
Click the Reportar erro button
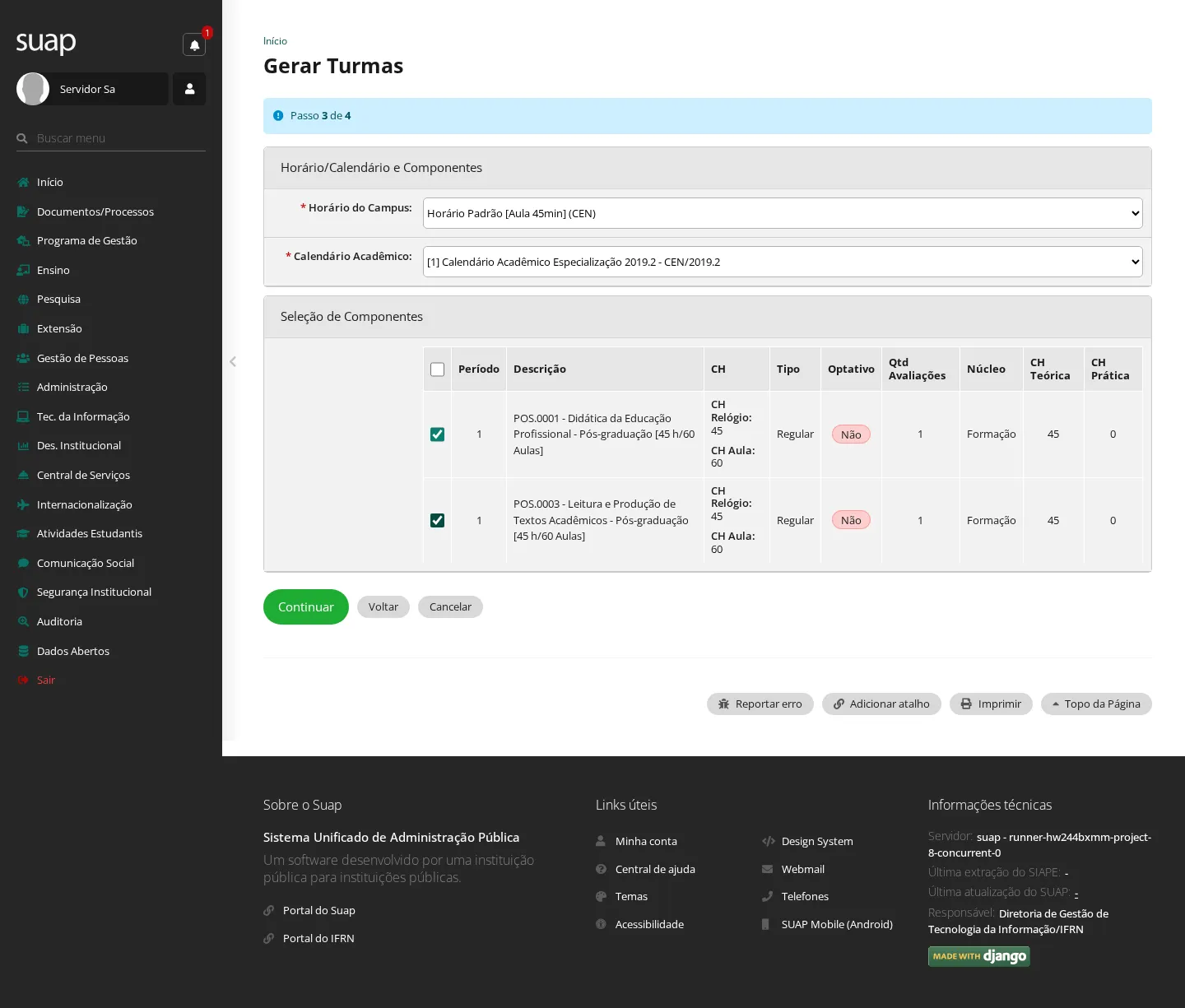pyautogui.click(x=760, y=704)
